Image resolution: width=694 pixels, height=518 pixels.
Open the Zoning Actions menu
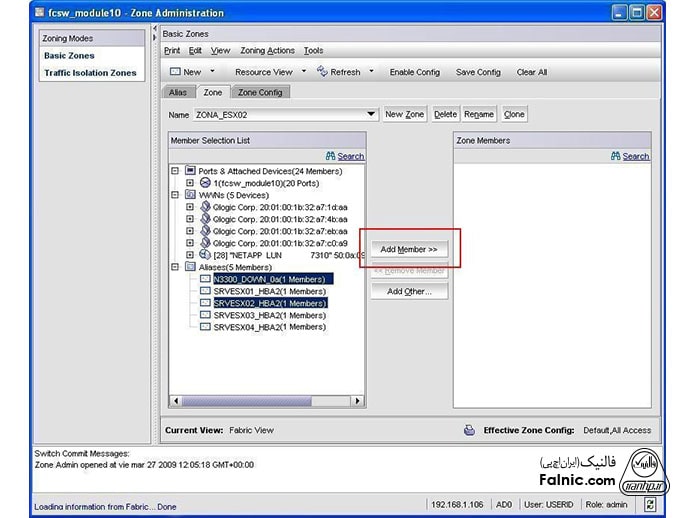point(267,50)
